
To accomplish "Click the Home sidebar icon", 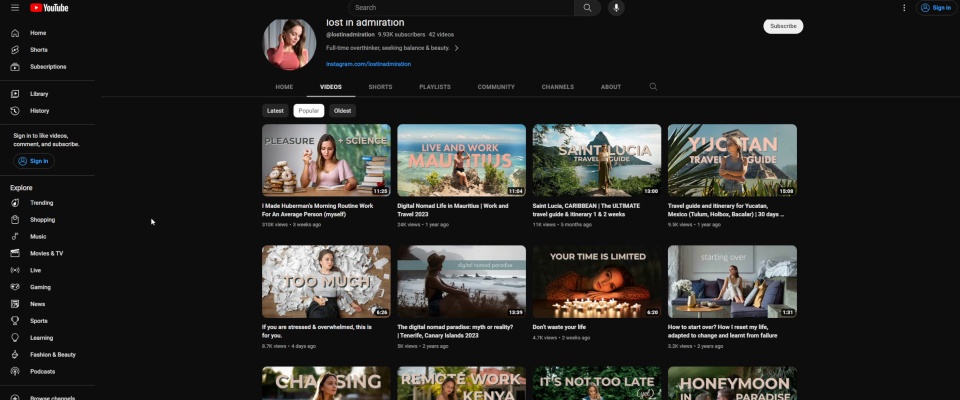I will point(15,33).
